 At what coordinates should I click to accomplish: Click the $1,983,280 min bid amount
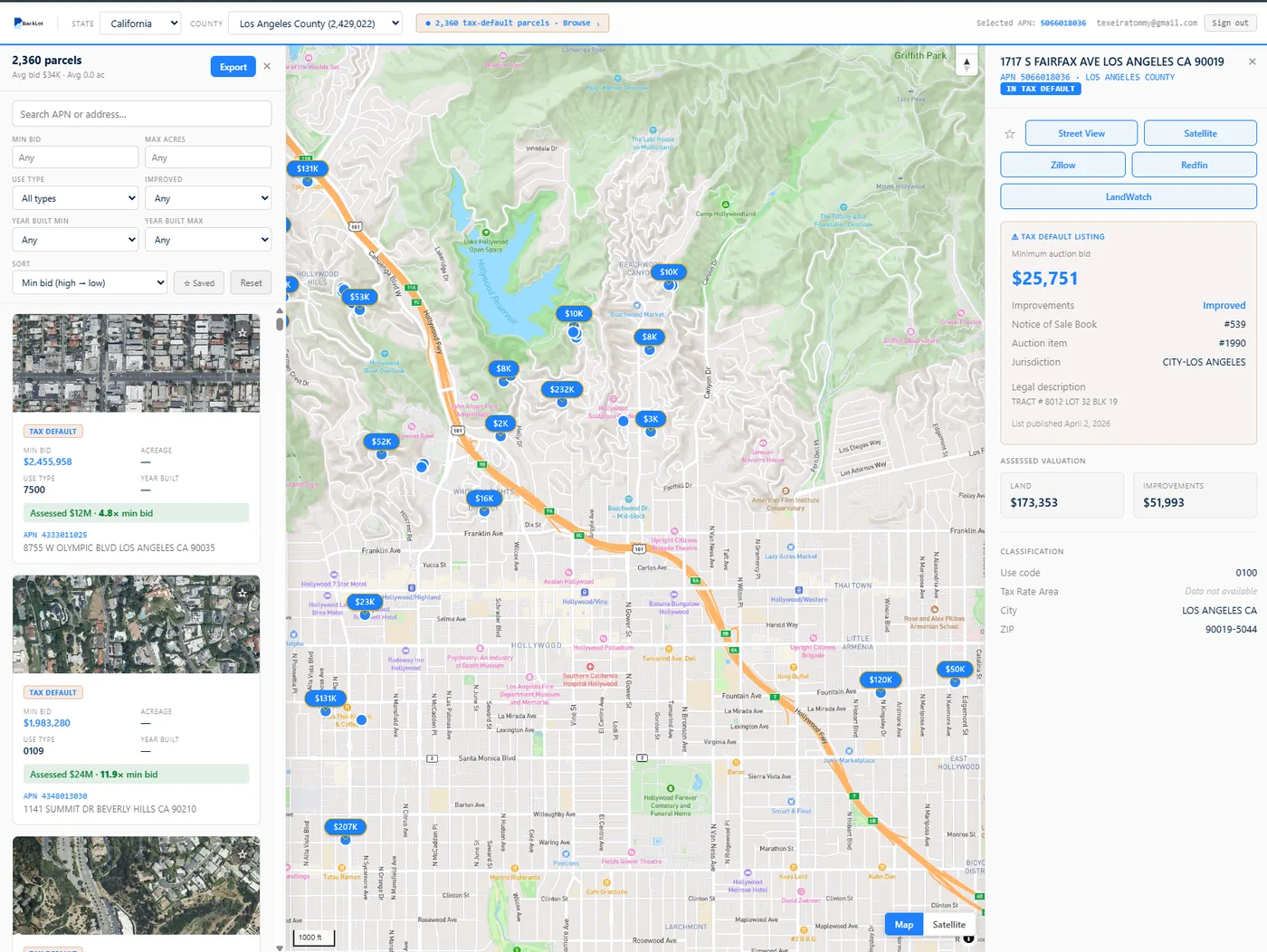point(47,723)
